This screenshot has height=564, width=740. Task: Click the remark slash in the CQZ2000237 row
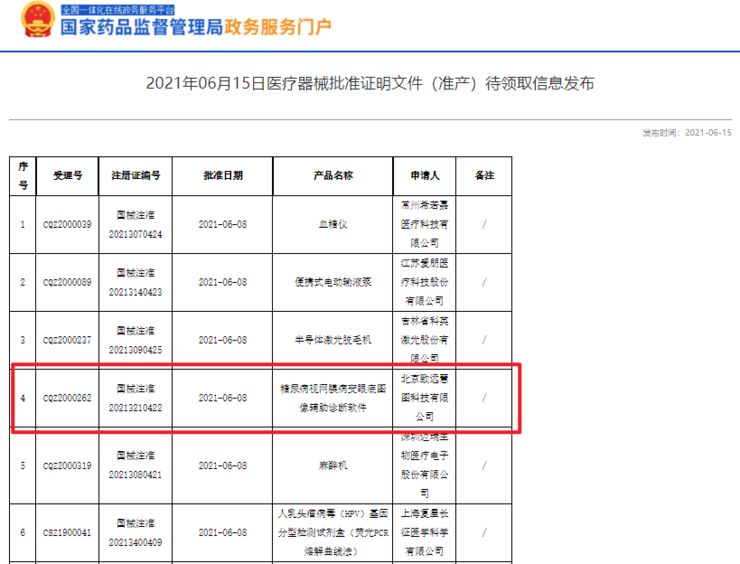(x=484, y=340)
